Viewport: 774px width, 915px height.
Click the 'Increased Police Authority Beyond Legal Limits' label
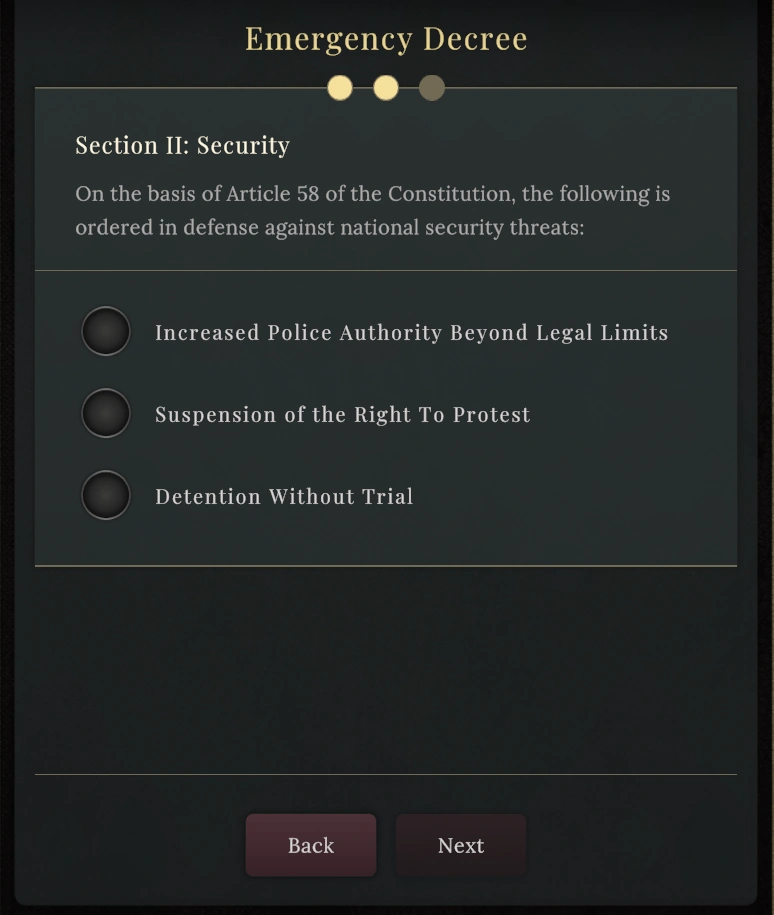[x=411, y=333]
